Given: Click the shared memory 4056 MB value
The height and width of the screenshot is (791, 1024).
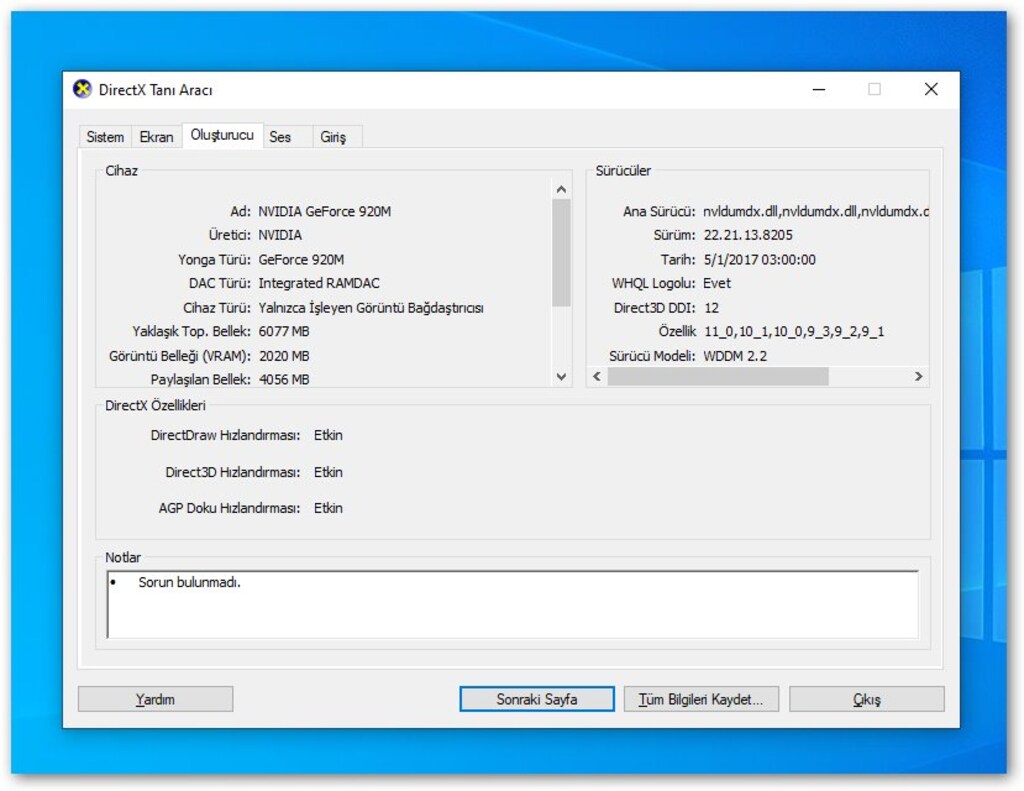Looking at the screenshot, I should pyautogui.click(x=284, y=379).
